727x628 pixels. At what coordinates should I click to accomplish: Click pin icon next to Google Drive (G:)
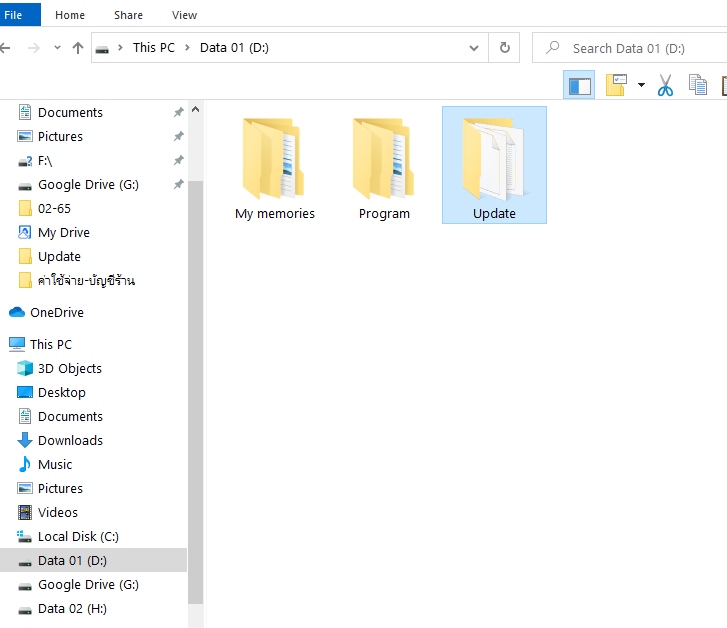179,185
